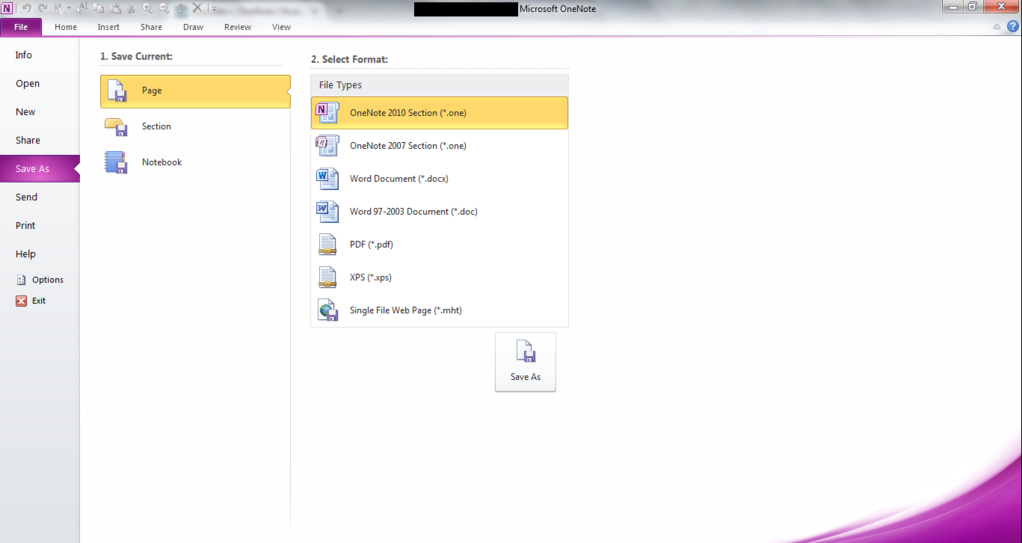1022x543 pixels.
Task: Open the Open backstage section
Action: 40,83
